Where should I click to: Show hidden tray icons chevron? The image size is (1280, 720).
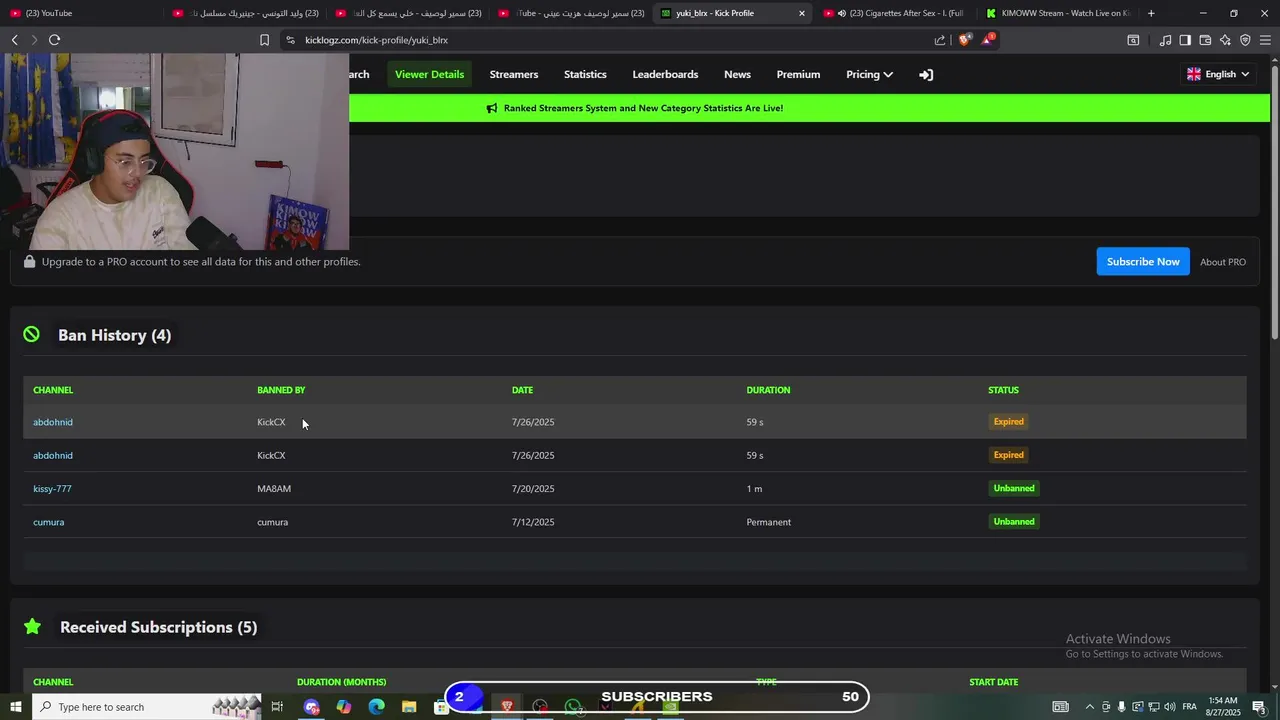[x=1089, y=707]
